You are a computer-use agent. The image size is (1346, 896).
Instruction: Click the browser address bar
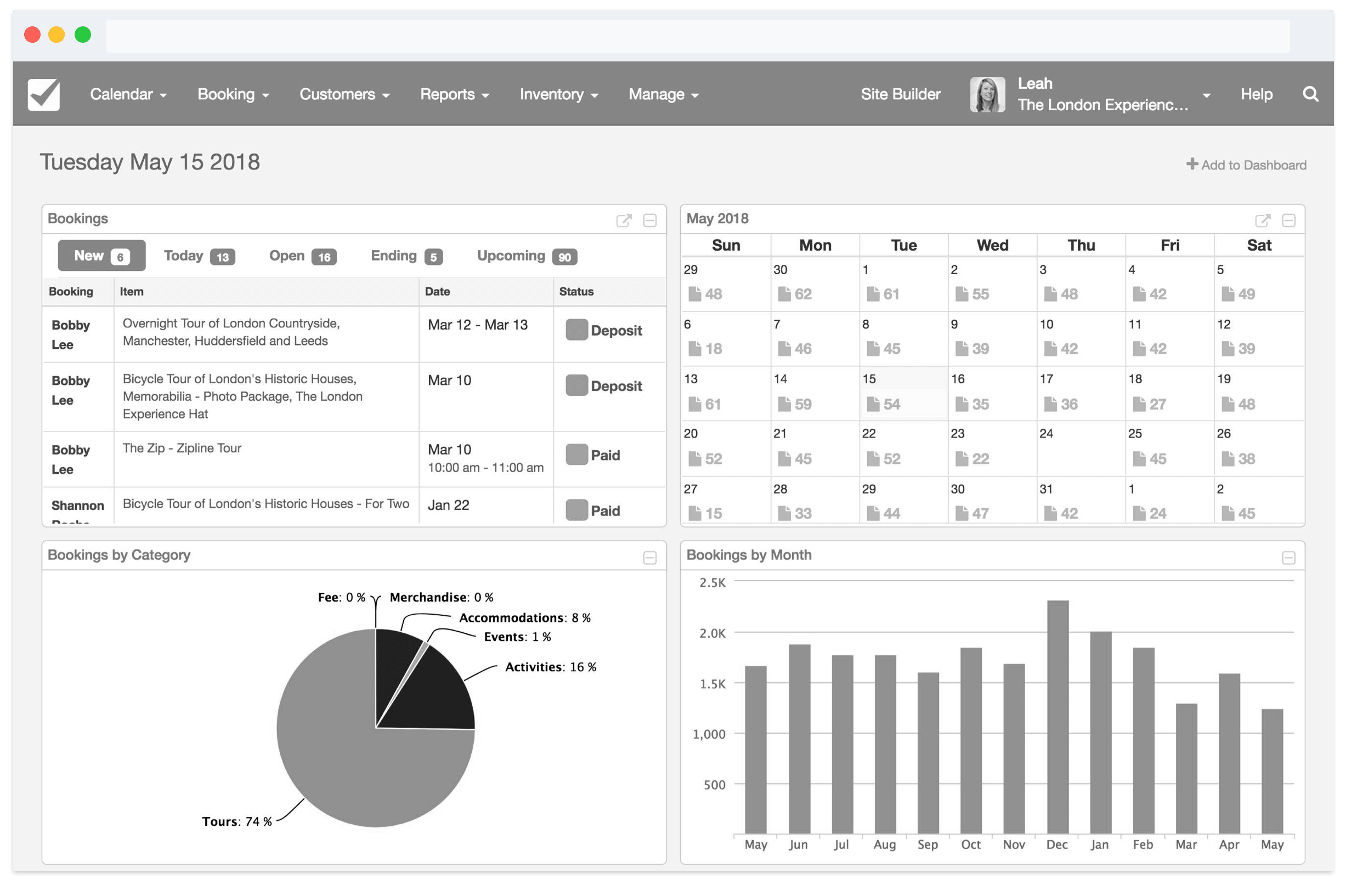[x=697, y=36]
